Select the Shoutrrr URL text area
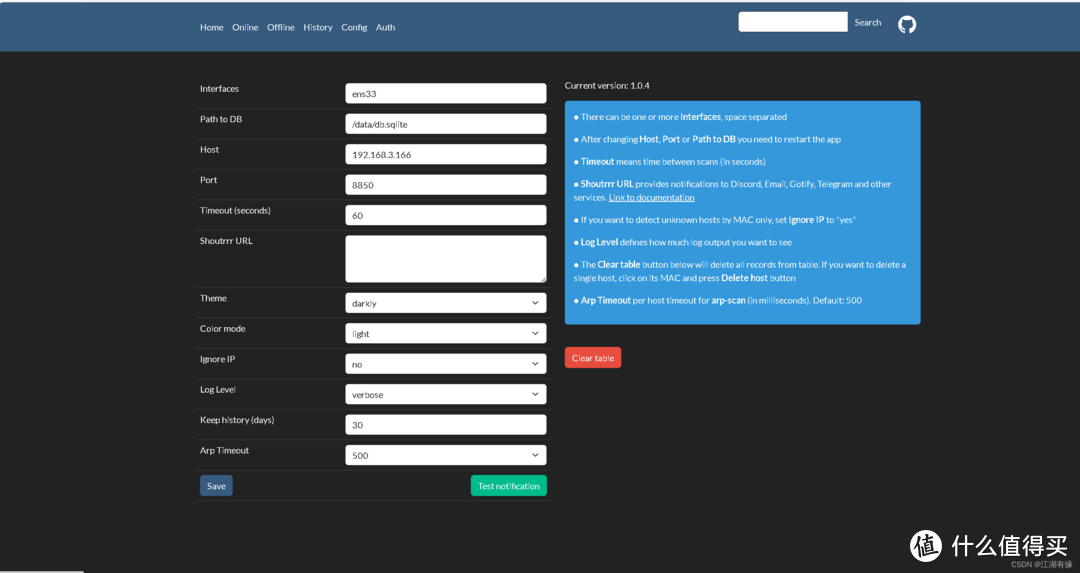 pos(445,259)
